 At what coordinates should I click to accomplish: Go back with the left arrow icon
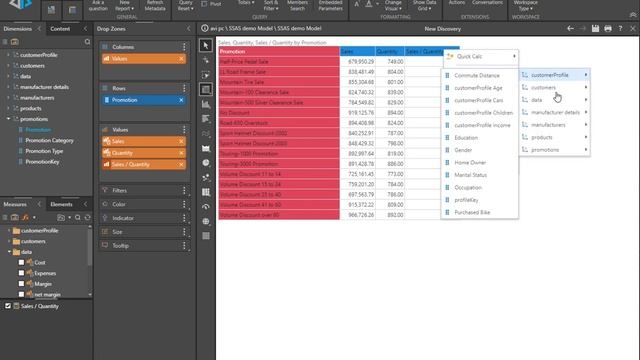point(570,29)
